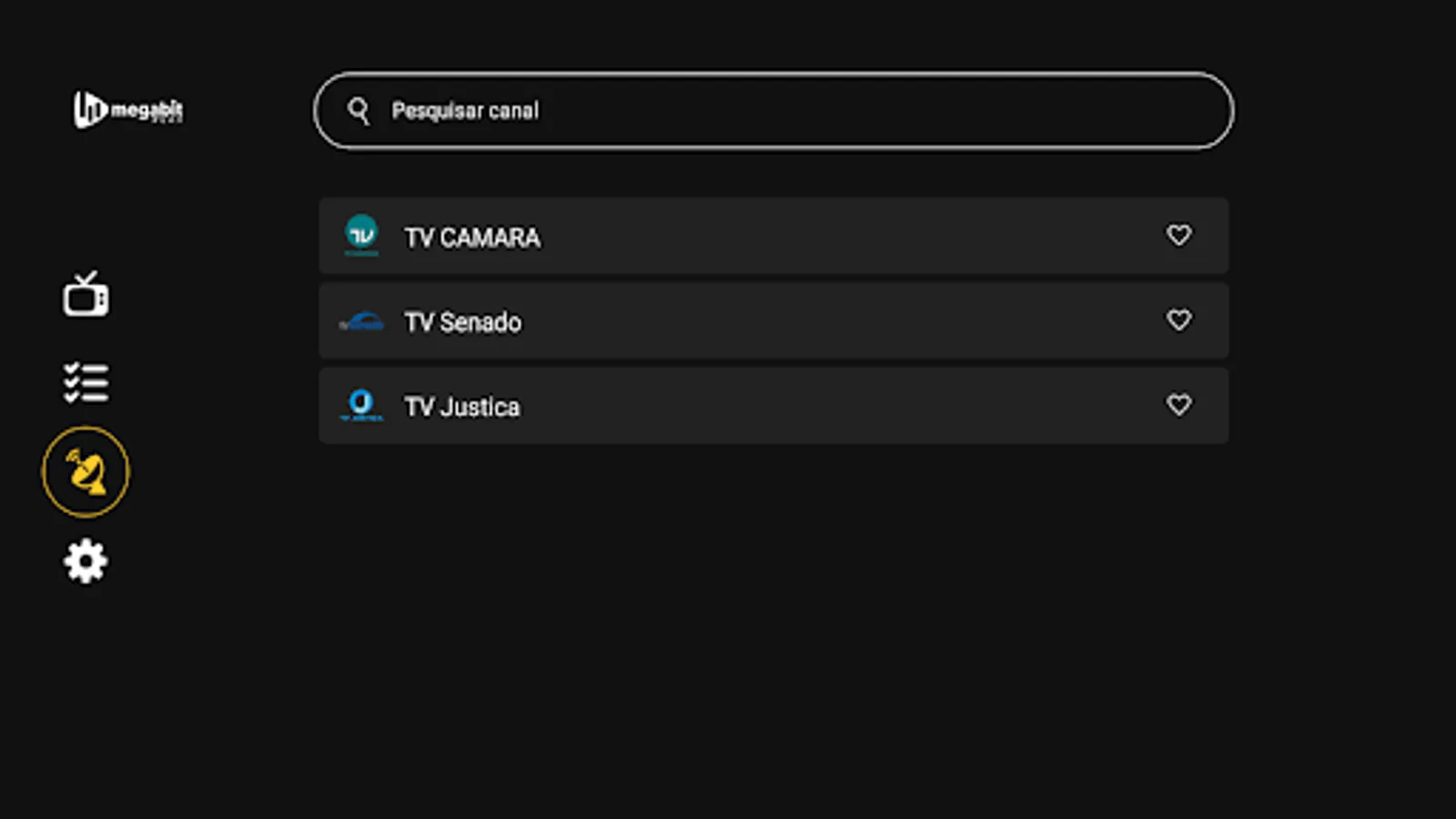Open the live TV sidebar icon

pos(86,295)
